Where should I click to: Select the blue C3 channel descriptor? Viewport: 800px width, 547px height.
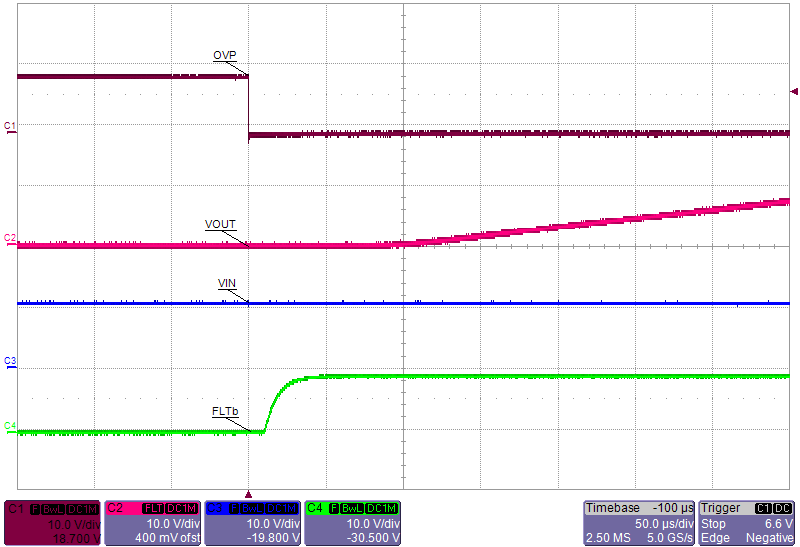pyautogui.click(x=252, y=523)
